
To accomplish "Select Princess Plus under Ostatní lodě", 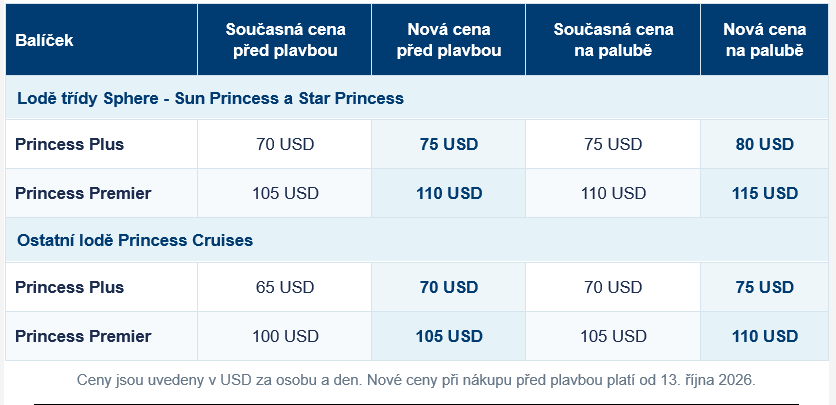I will pos(69,287).
